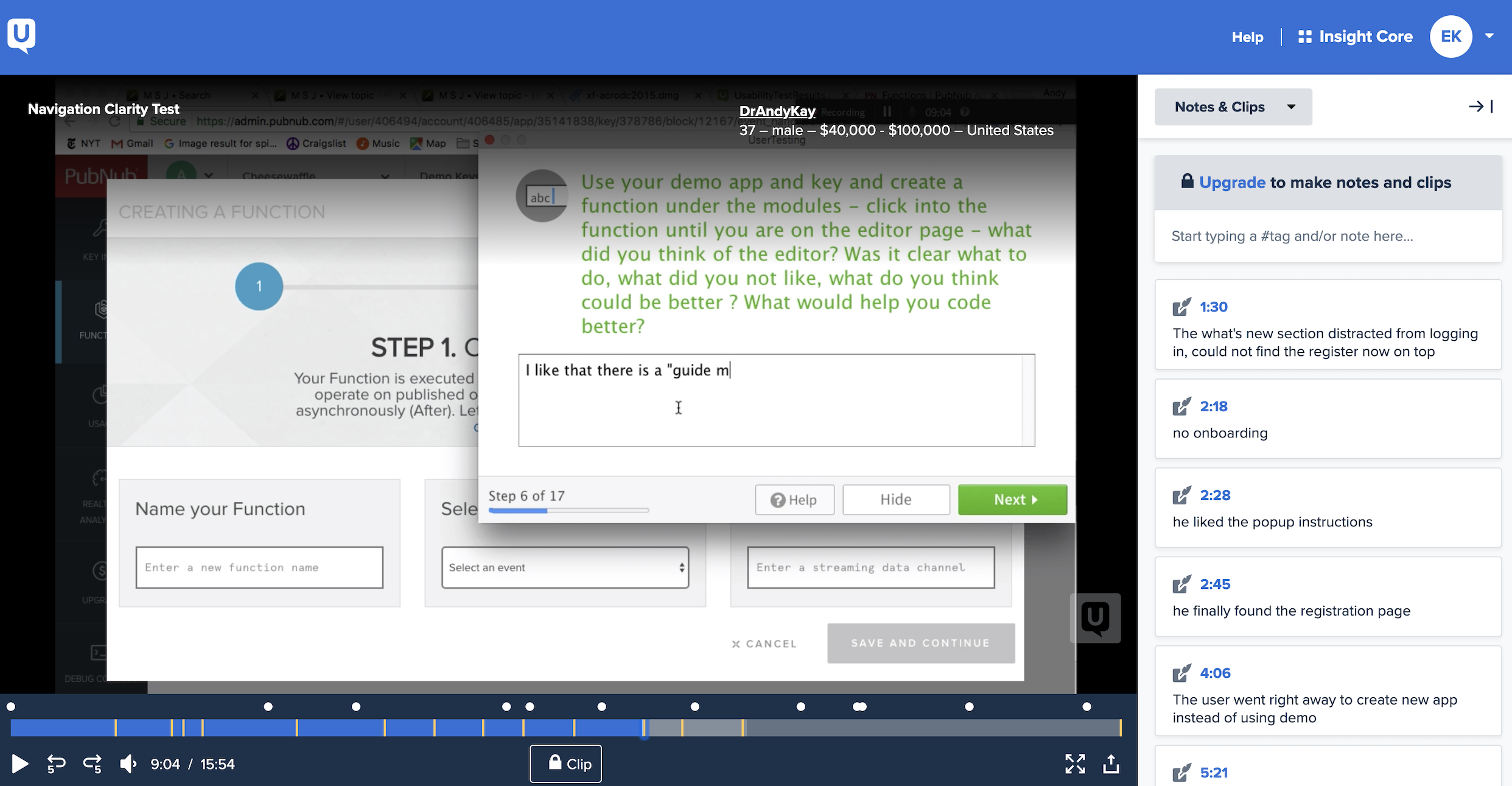Click the PubNub logo in recording
The width and height of the screenshot is (1512, 786).
tap(100, 176)
